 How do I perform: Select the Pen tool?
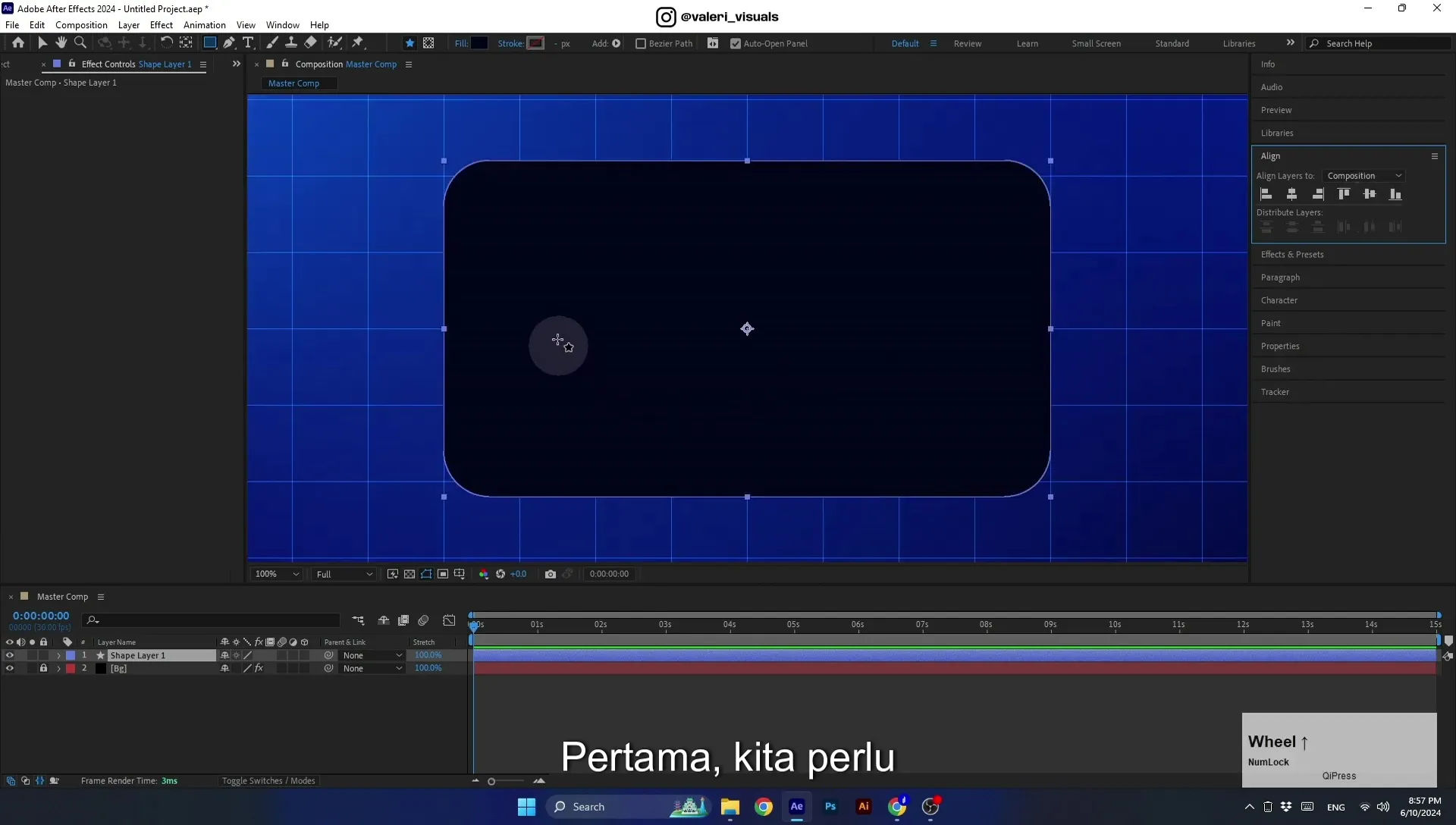point(229,43)
